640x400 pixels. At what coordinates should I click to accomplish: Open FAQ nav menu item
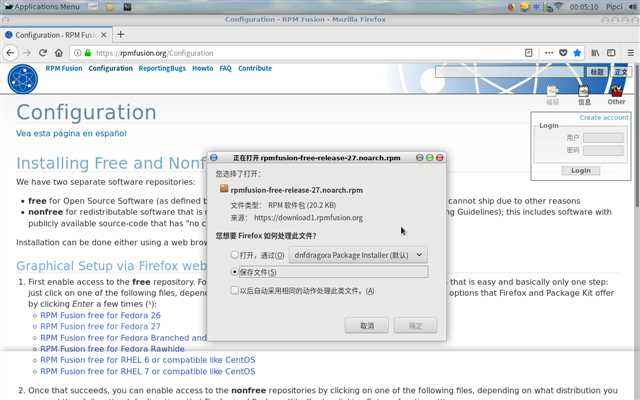[x=225, y=68]
